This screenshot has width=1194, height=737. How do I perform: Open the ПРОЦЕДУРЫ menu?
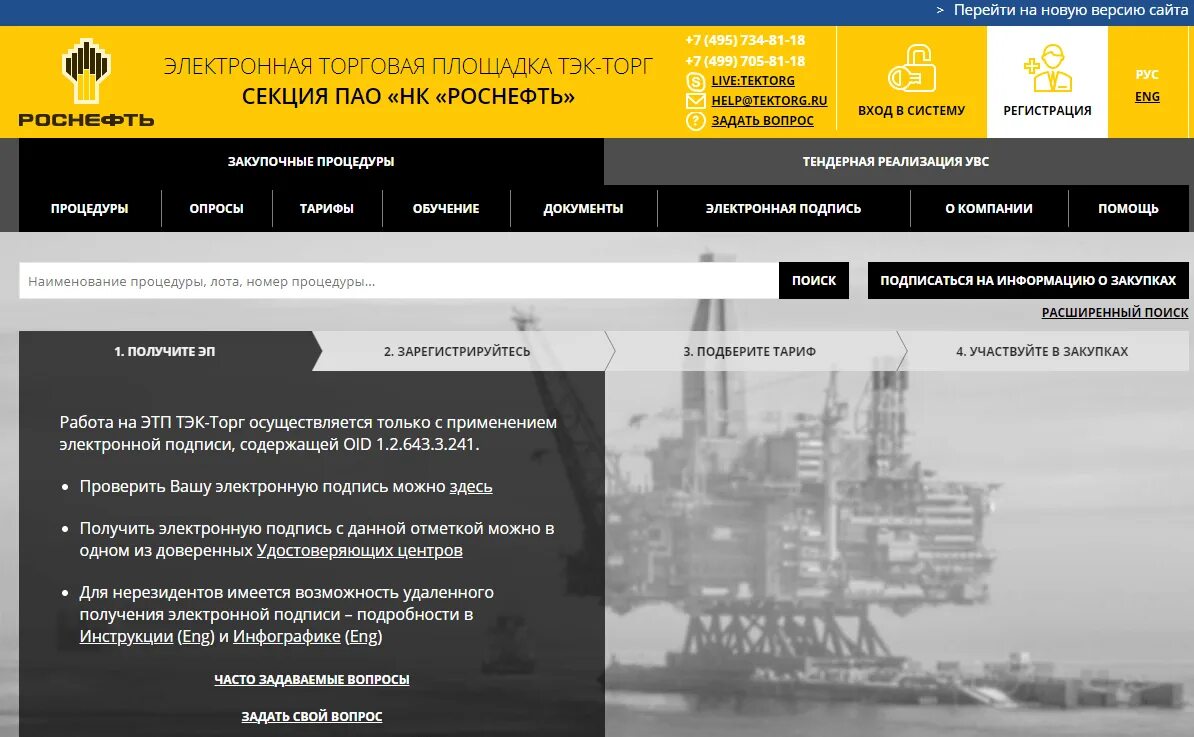tap(90, 209)
